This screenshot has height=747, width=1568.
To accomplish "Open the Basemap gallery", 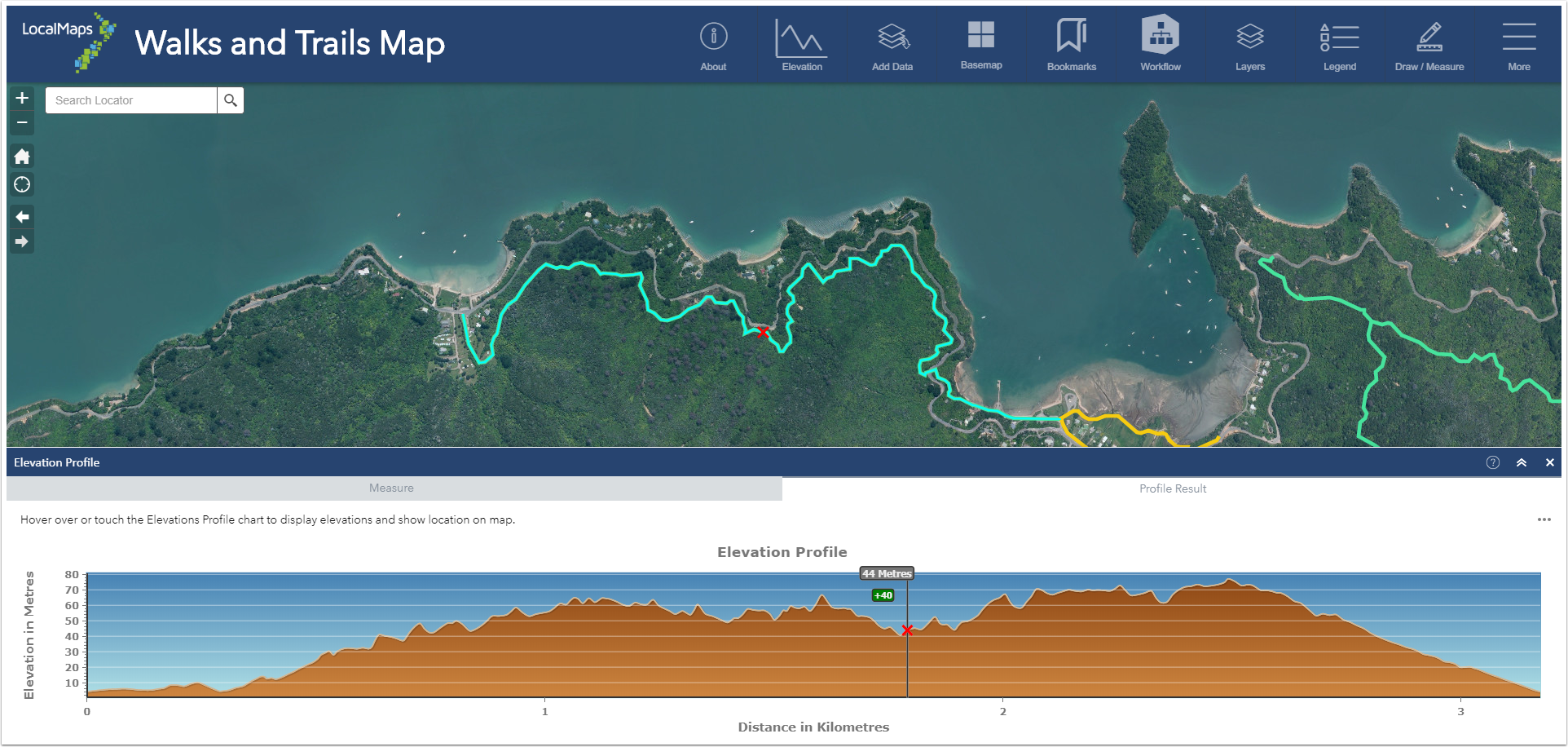I will click(x=981, y=46).
